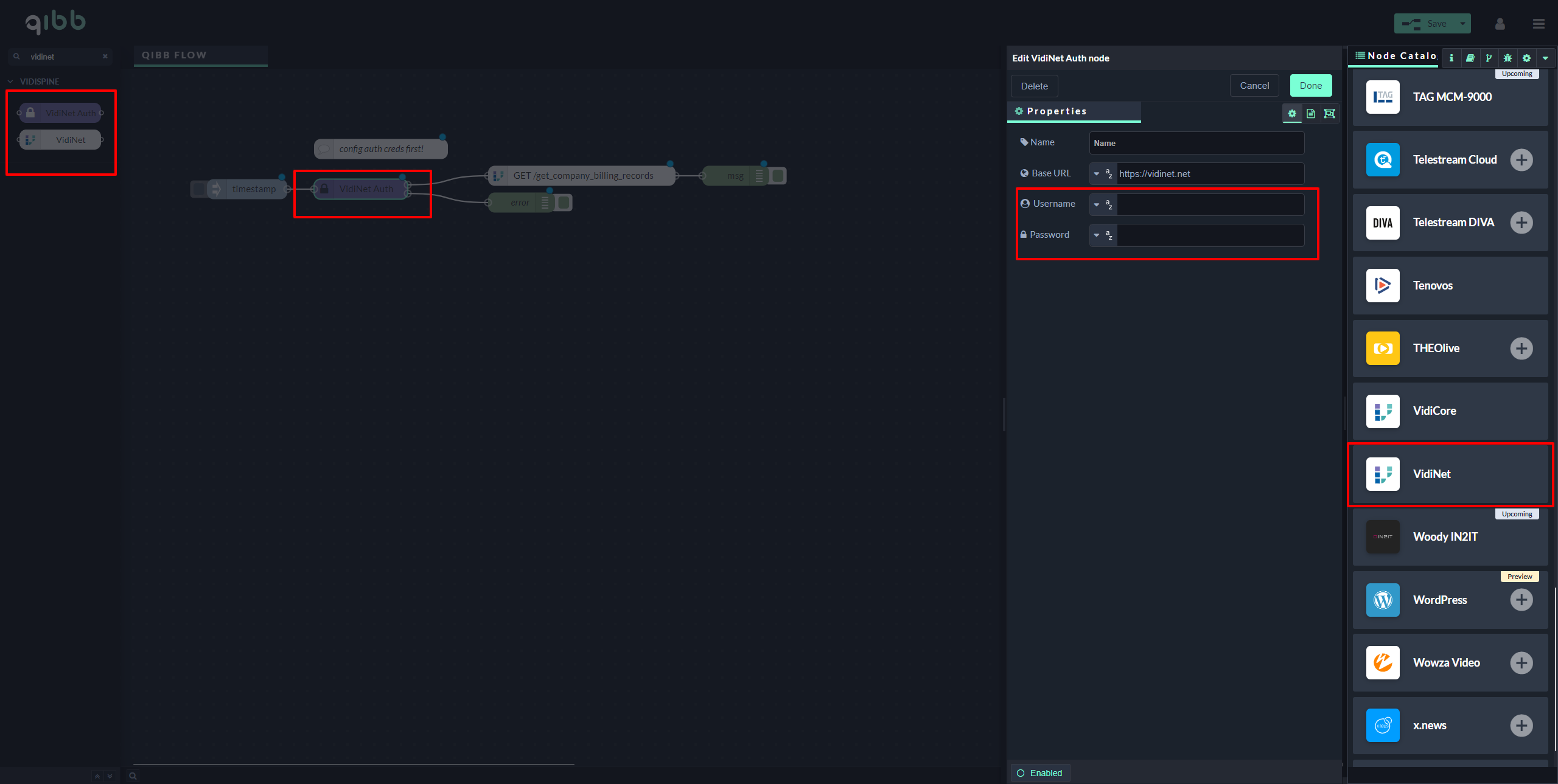The width and height of the screenshot is (1558, 784).
Task: Open the Username field type dropdown
Action: coord(1103,204)
